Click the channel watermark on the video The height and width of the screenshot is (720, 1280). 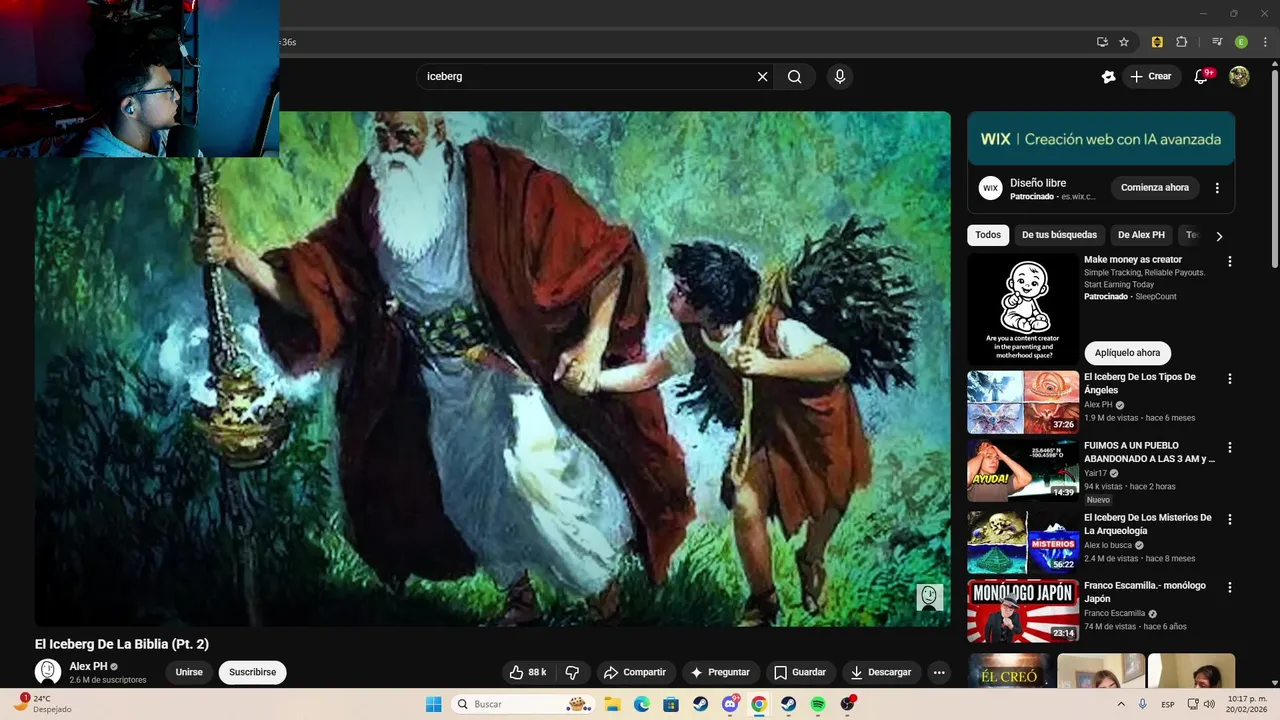(929, 597)
